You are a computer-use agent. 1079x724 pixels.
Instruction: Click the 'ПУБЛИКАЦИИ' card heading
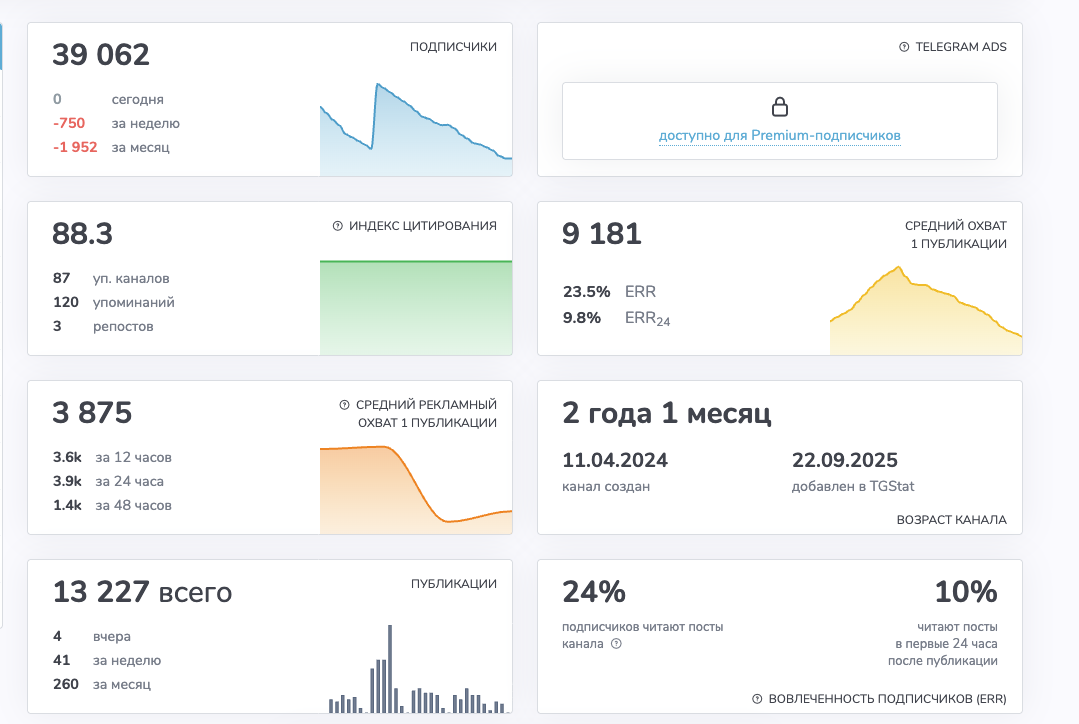click(453, 584)
